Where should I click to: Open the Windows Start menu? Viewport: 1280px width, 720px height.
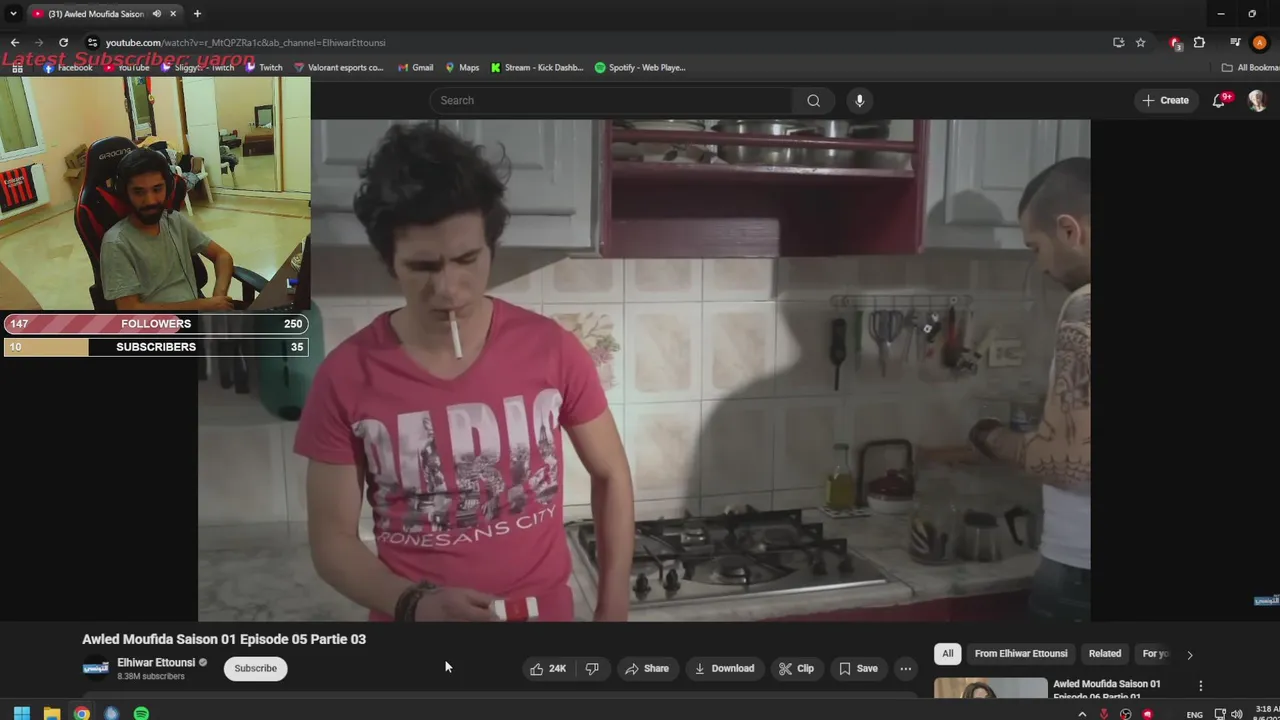coord(21,713)
